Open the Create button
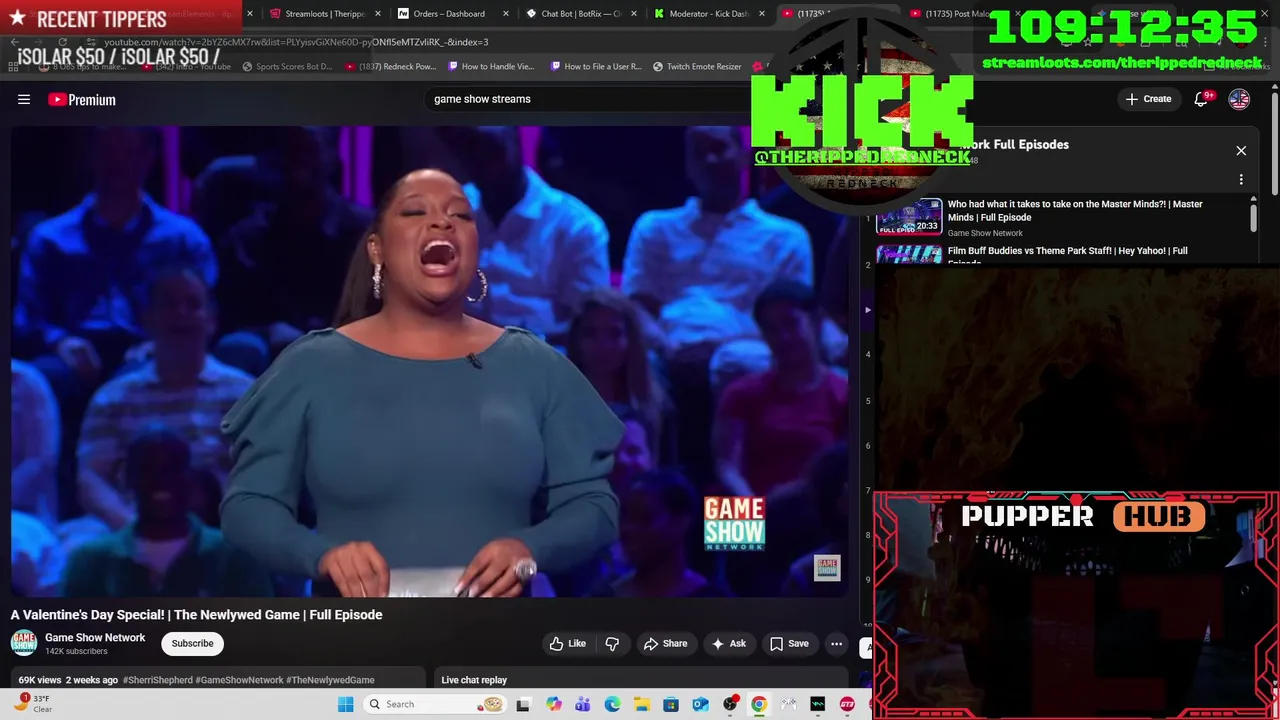This screenshot has height=720, width=1280. click(1148, 99)
